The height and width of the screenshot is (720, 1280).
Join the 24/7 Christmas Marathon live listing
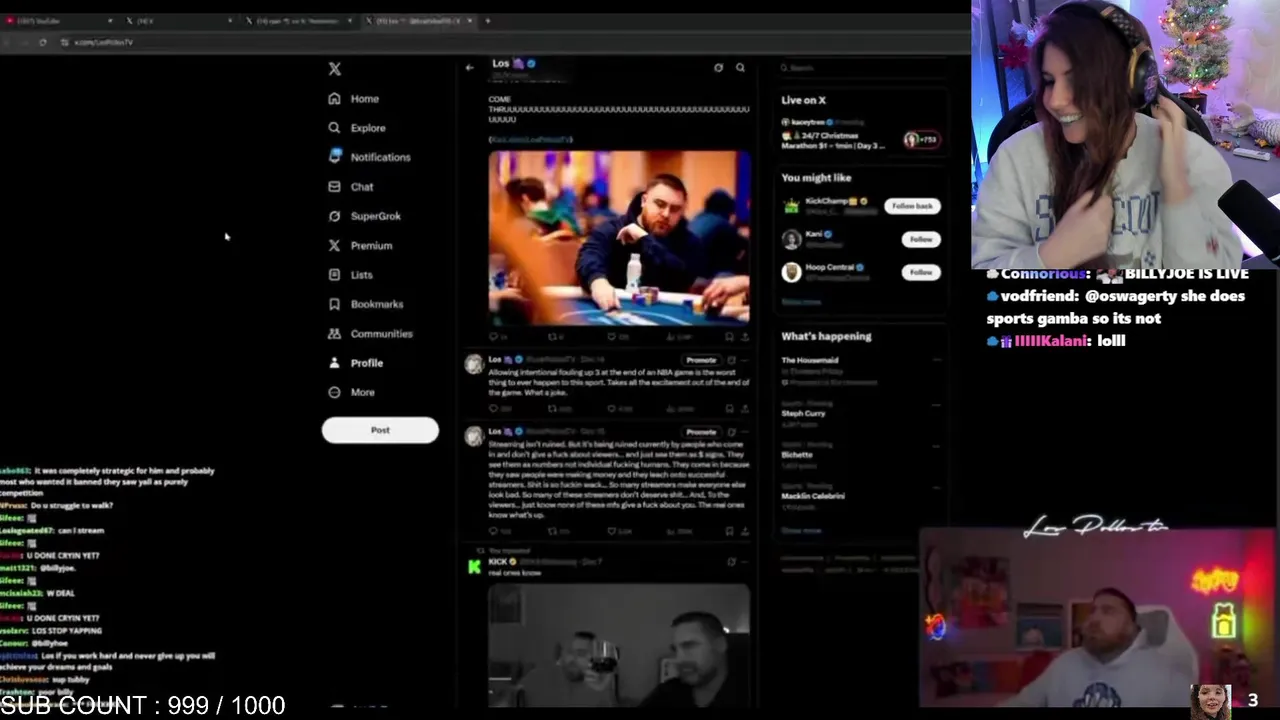tap(862, 134)
